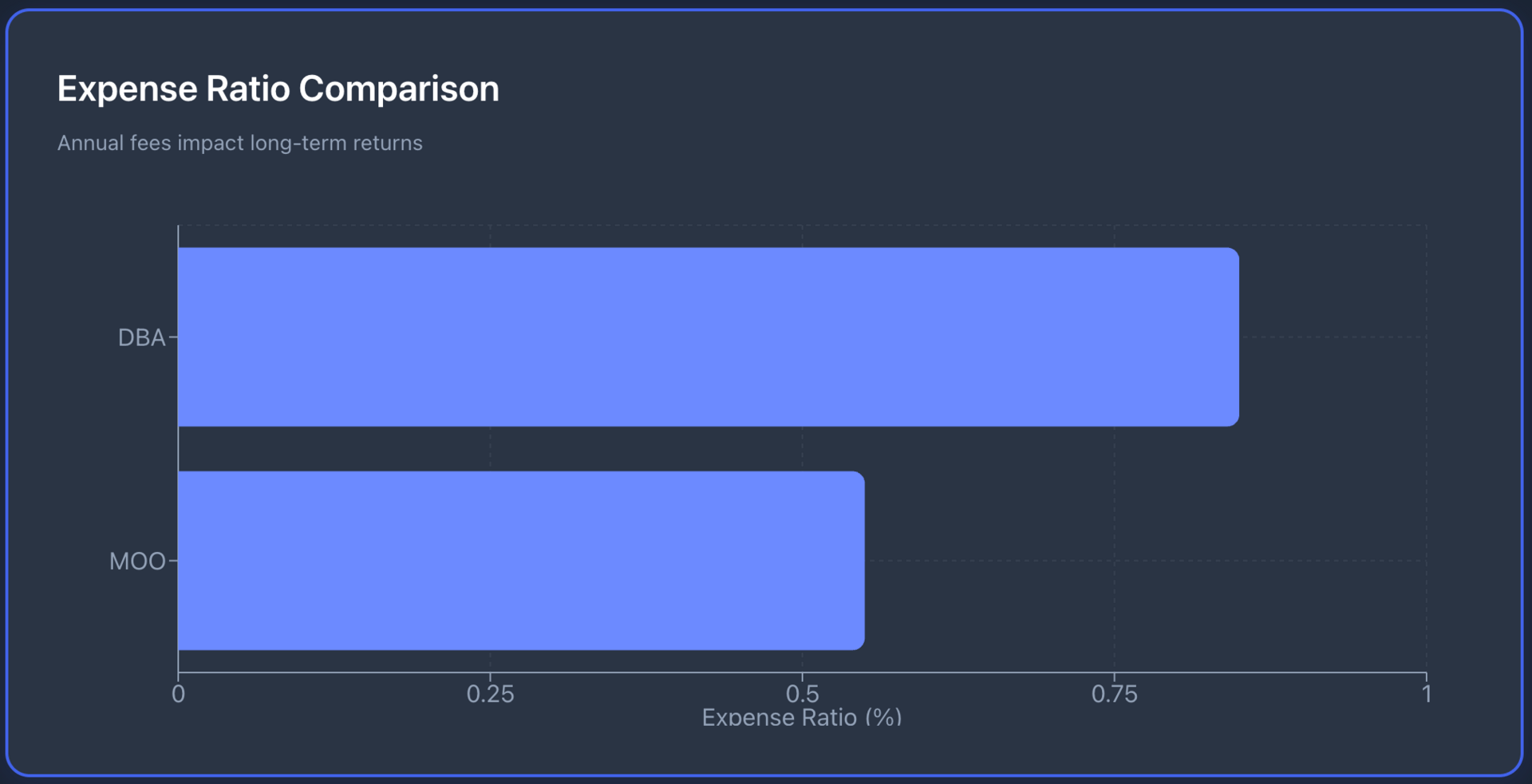1532x784 pixels.
Task: Click the 0.75 x-axis tick label
Action: [x=1114, y=694]
